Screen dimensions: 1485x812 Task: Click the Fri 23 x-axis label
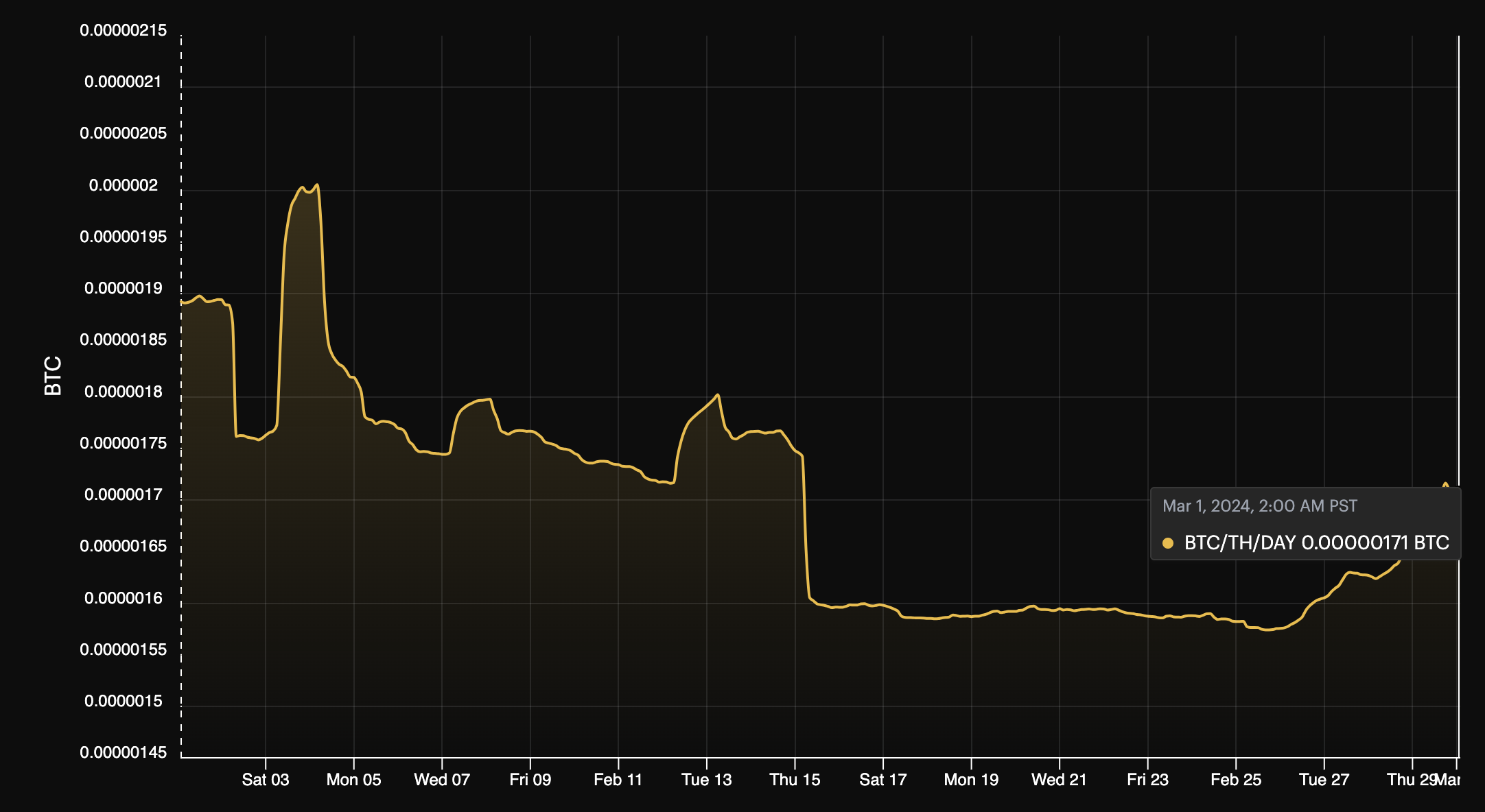click(x=1147, y=780)
